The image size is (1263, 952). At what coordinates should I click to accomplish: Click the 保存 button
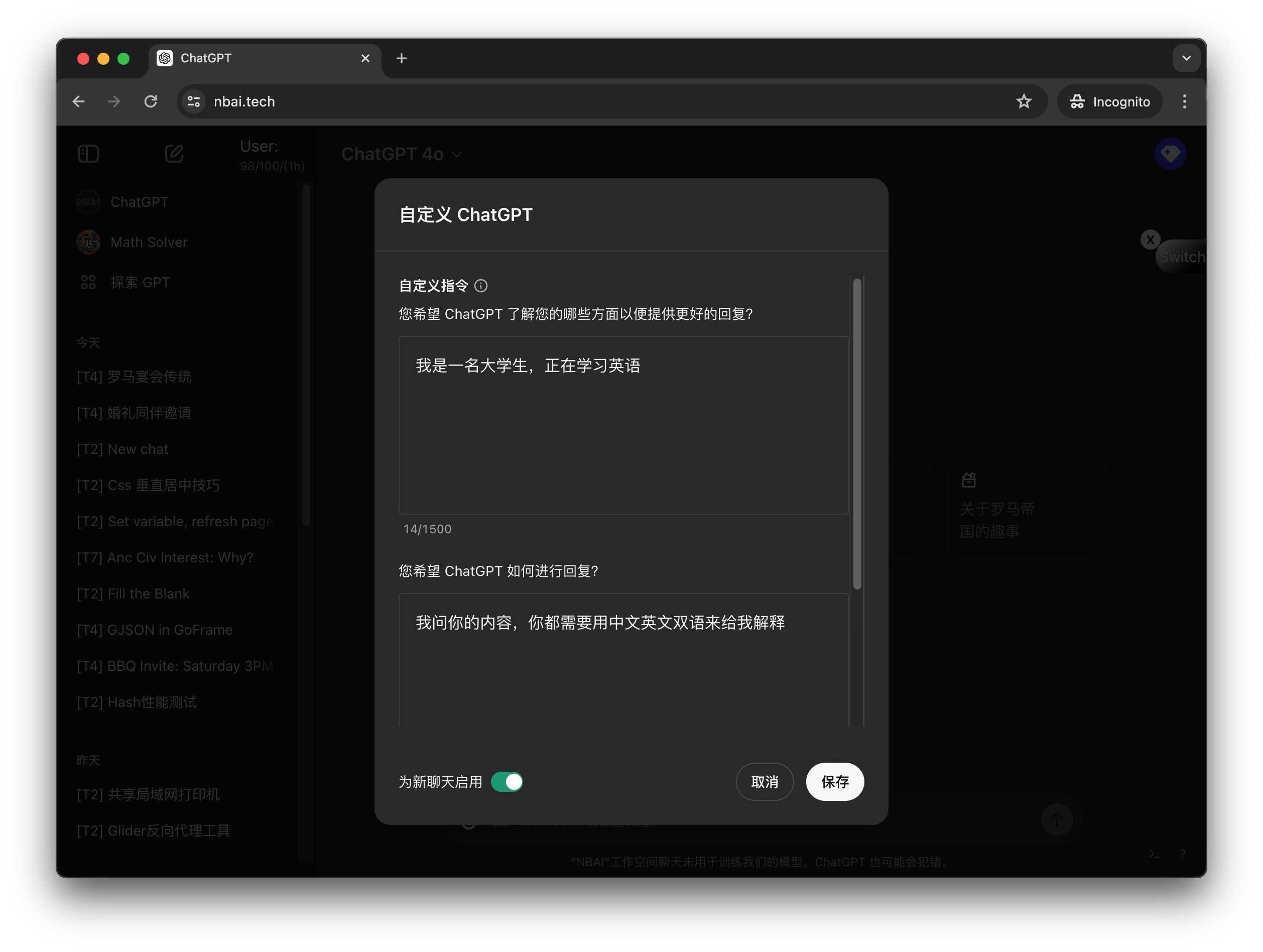834,782
